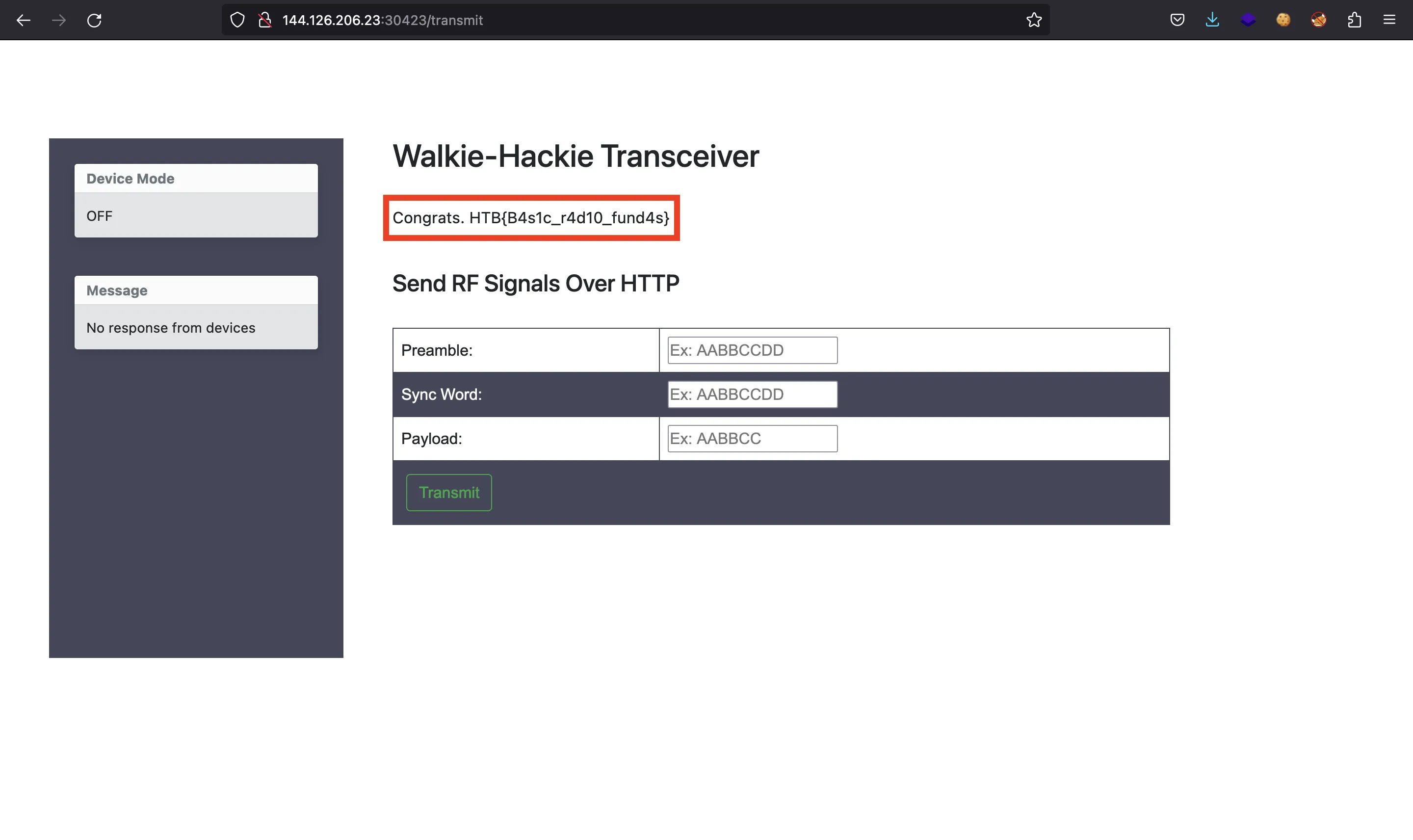Screen dimensions: 1413x840
Task: Click the No response from devices text
Action: pyautogui.click(x=171, y=328)
